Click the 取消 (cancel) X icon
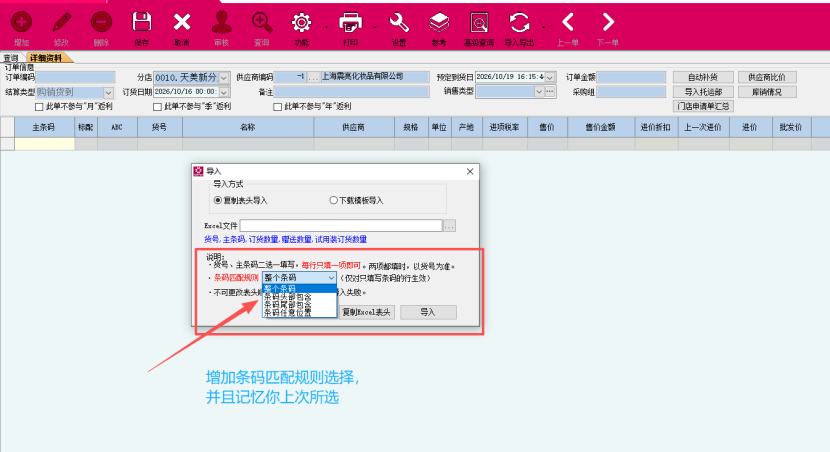 182,22
